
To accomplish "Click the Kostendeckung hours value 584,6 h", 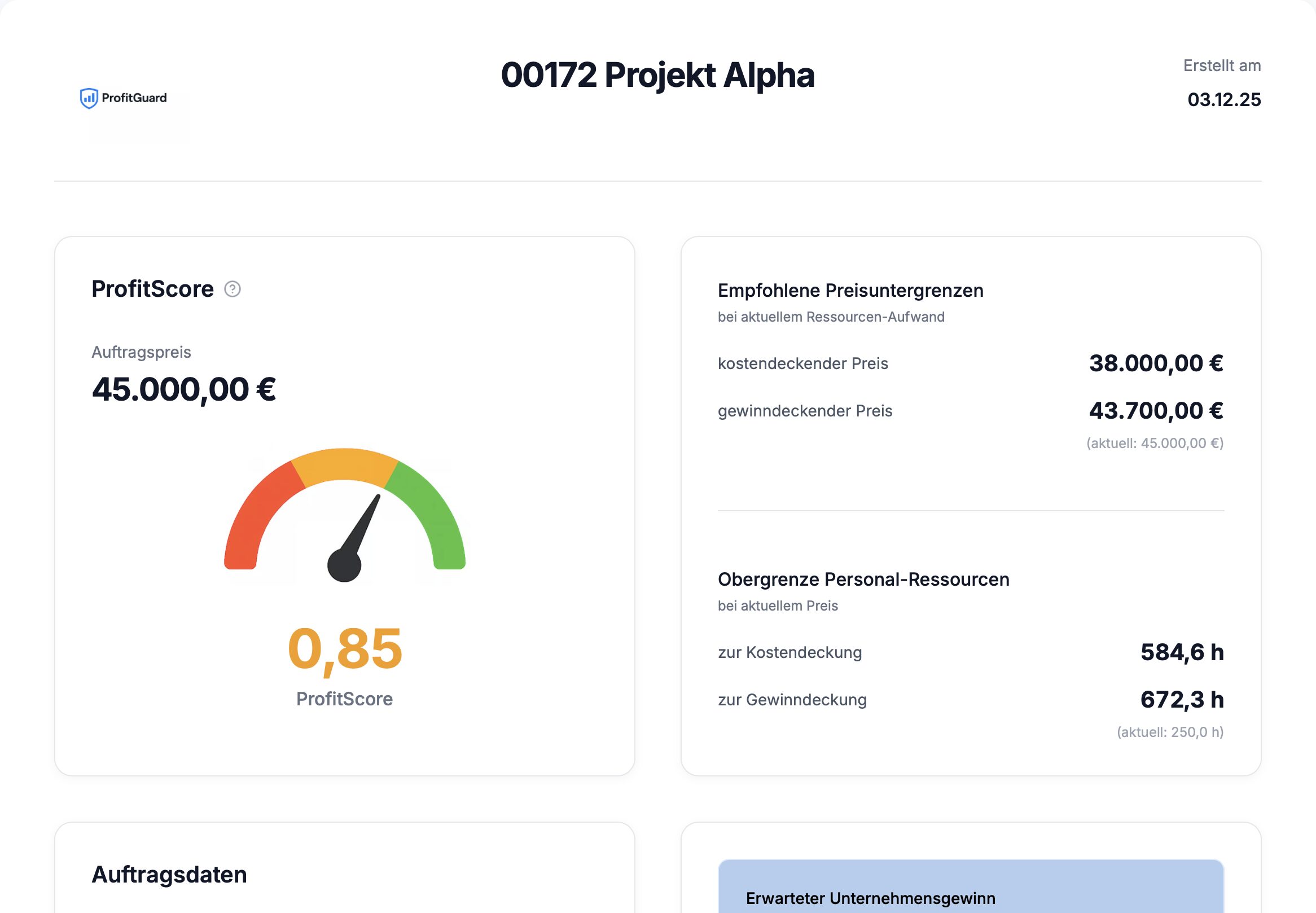I will [1182, 652].
